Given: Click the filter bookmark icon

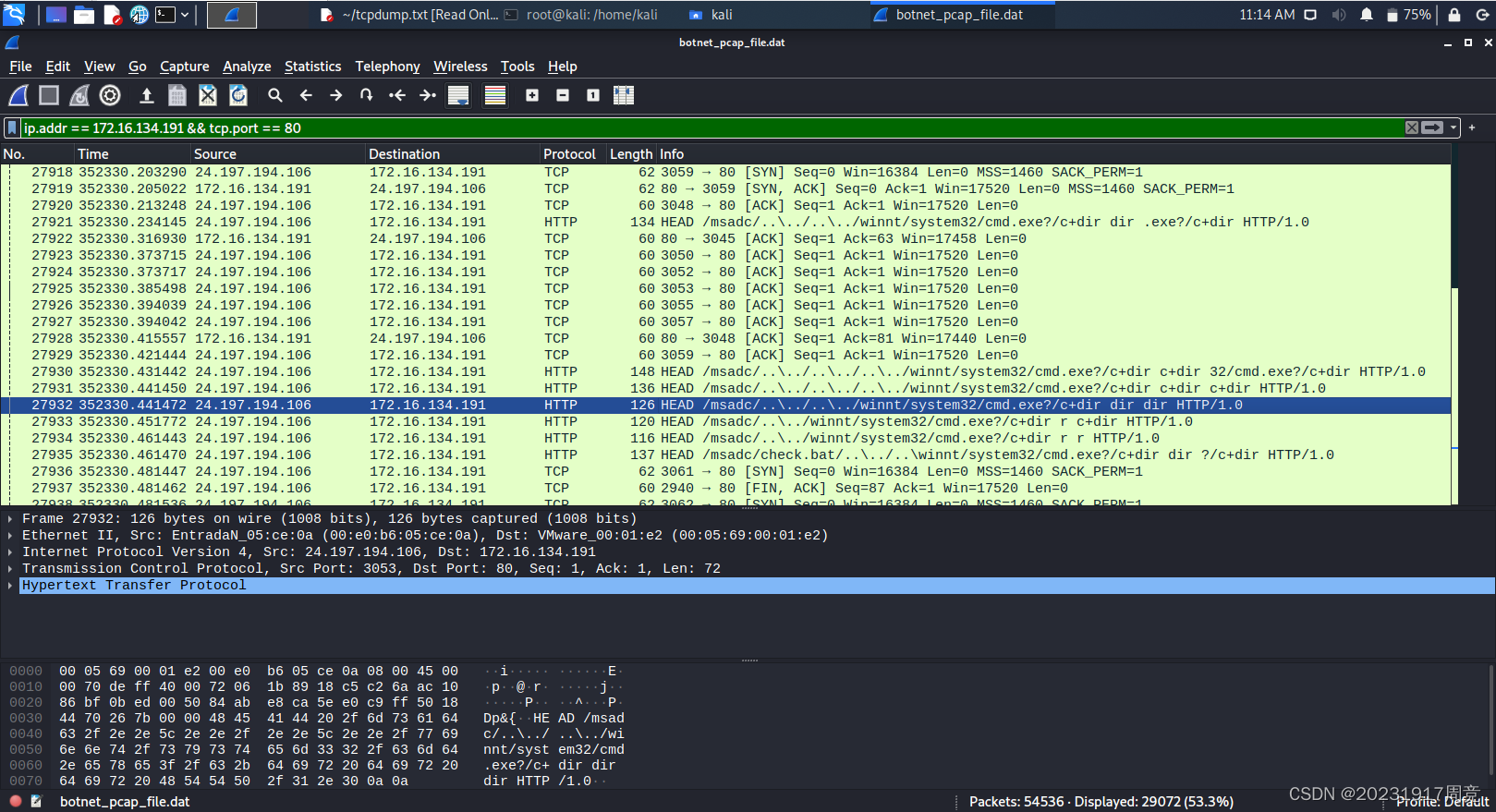Looking at the screenshot, I should tap(12, 127).
